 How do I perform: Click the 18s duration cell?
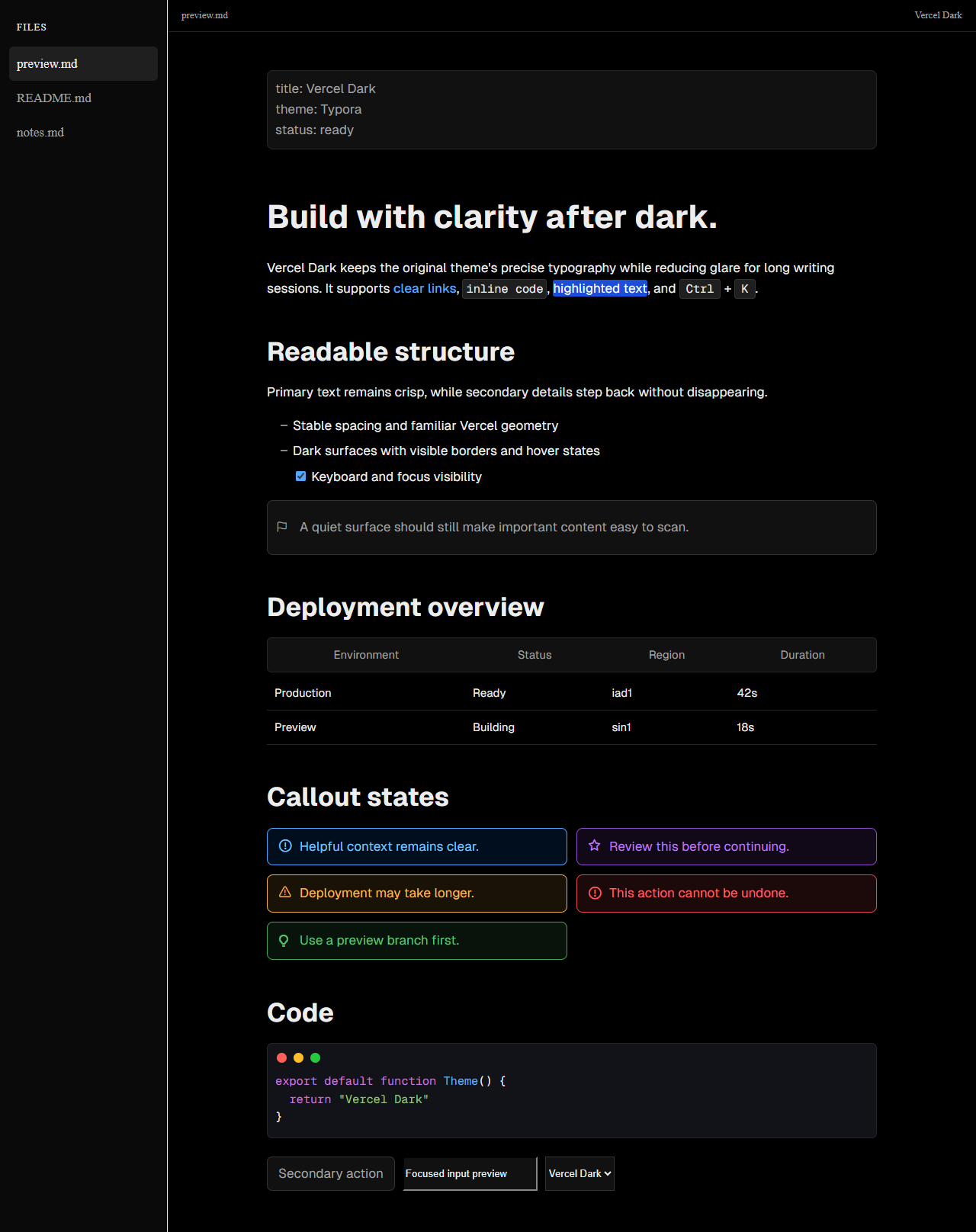(x=803, y=727)
